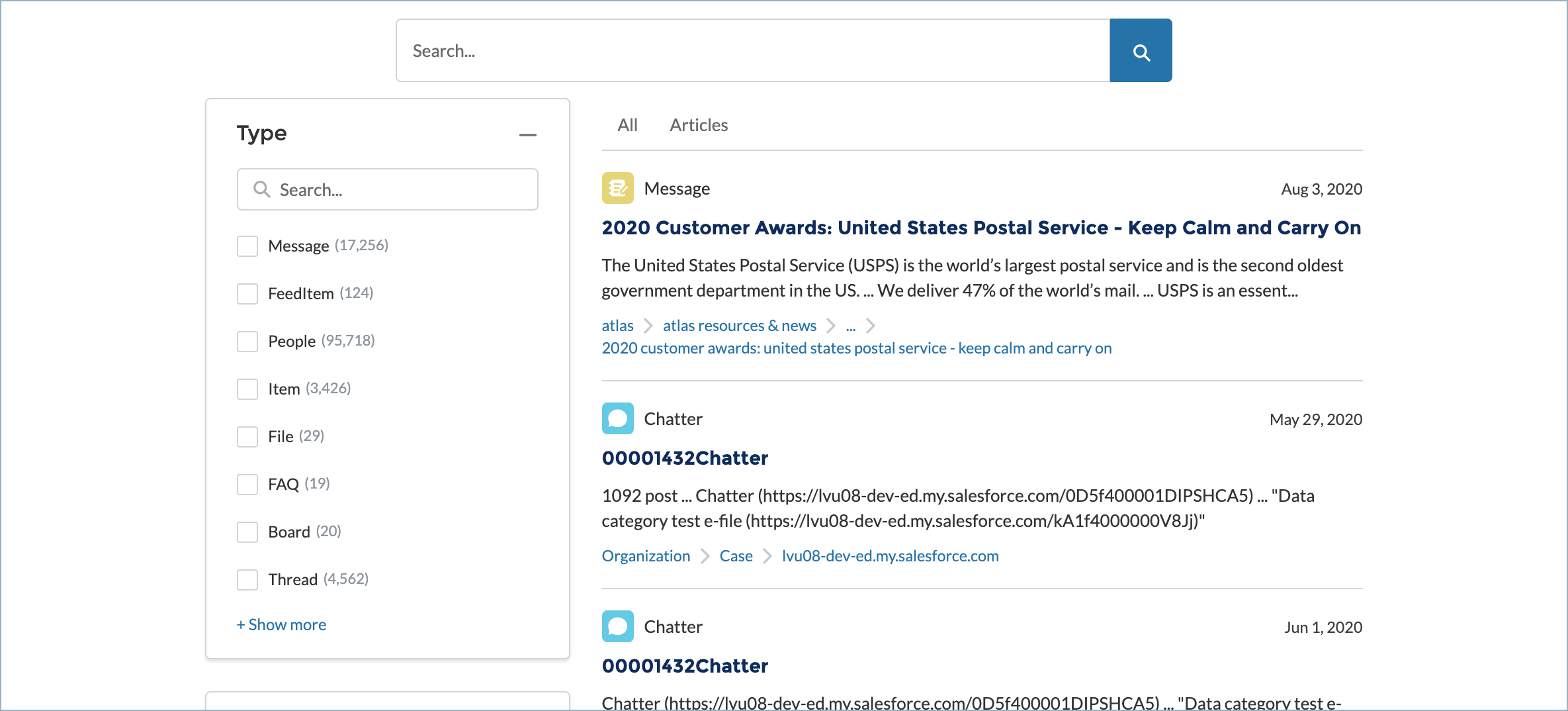1568x711 pixels.
Task: Switch to the All tab
Action: coord(627,125)
